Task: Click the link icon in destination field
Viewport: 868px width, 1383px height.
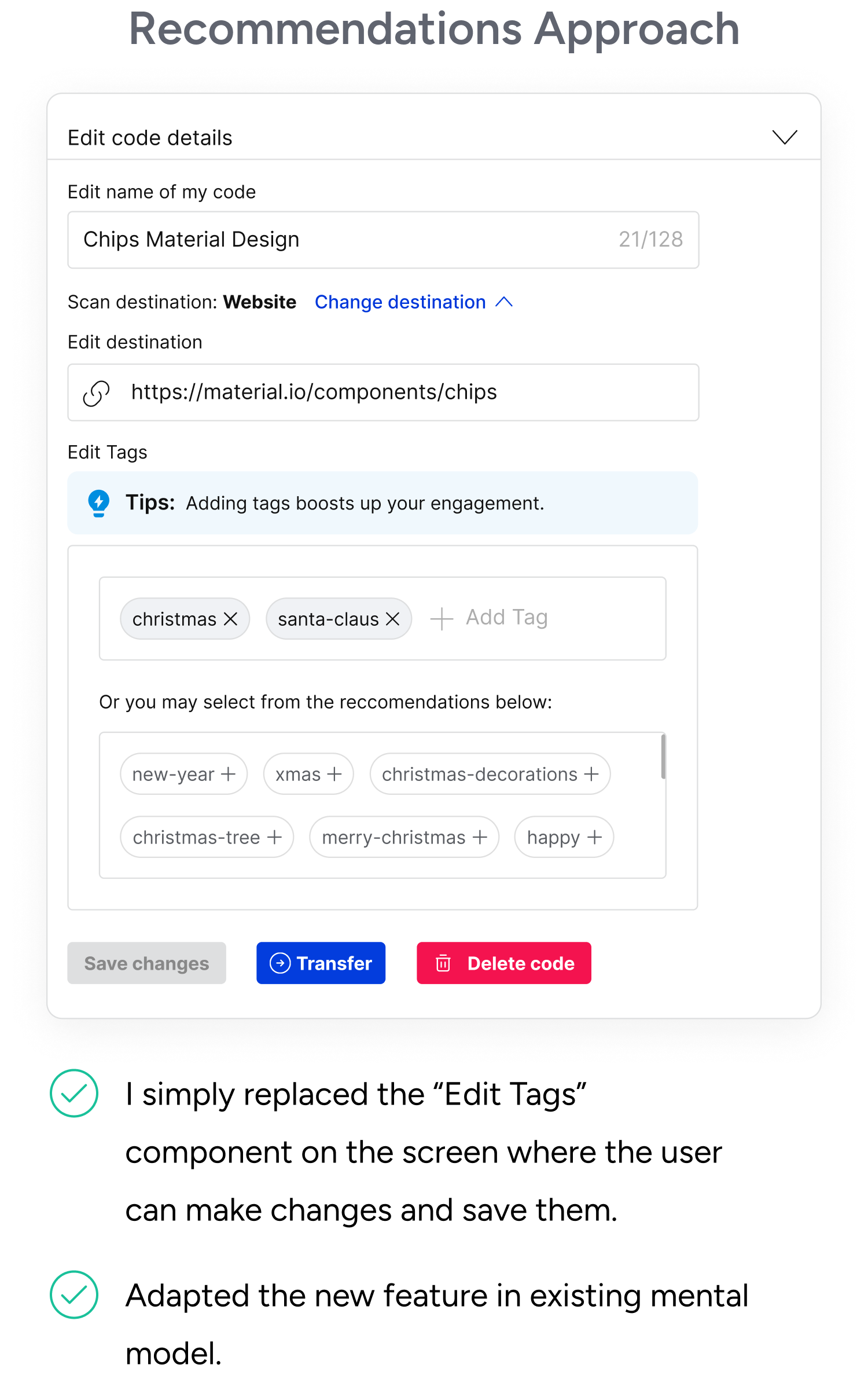Action: tap(97, 393)
